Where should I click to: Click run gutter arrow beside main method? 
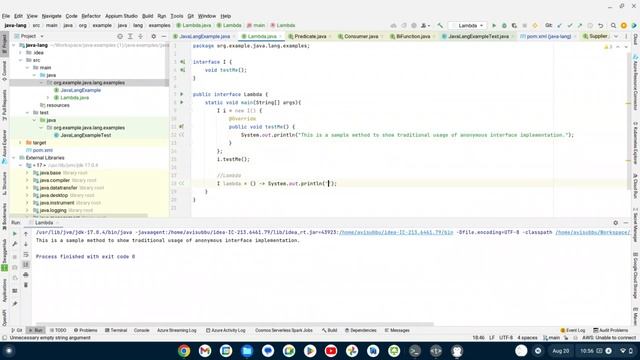(182, 102)
